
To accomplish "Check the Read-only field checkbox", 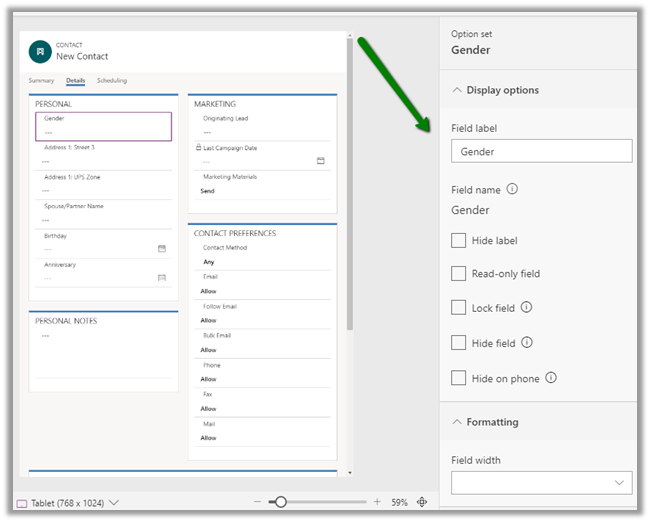I will point(459,274).
